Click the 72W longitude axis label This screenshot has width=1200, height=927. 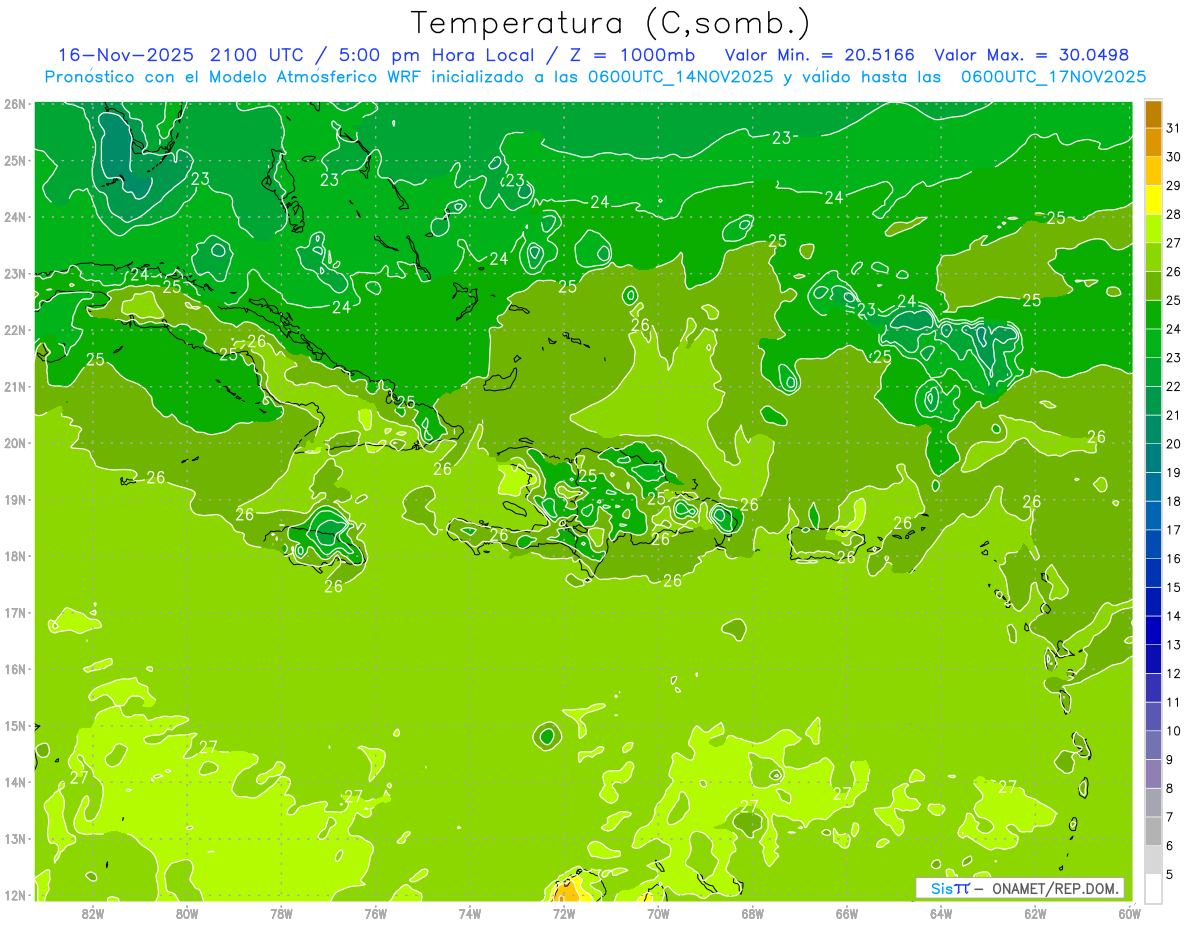click(564, 913)
